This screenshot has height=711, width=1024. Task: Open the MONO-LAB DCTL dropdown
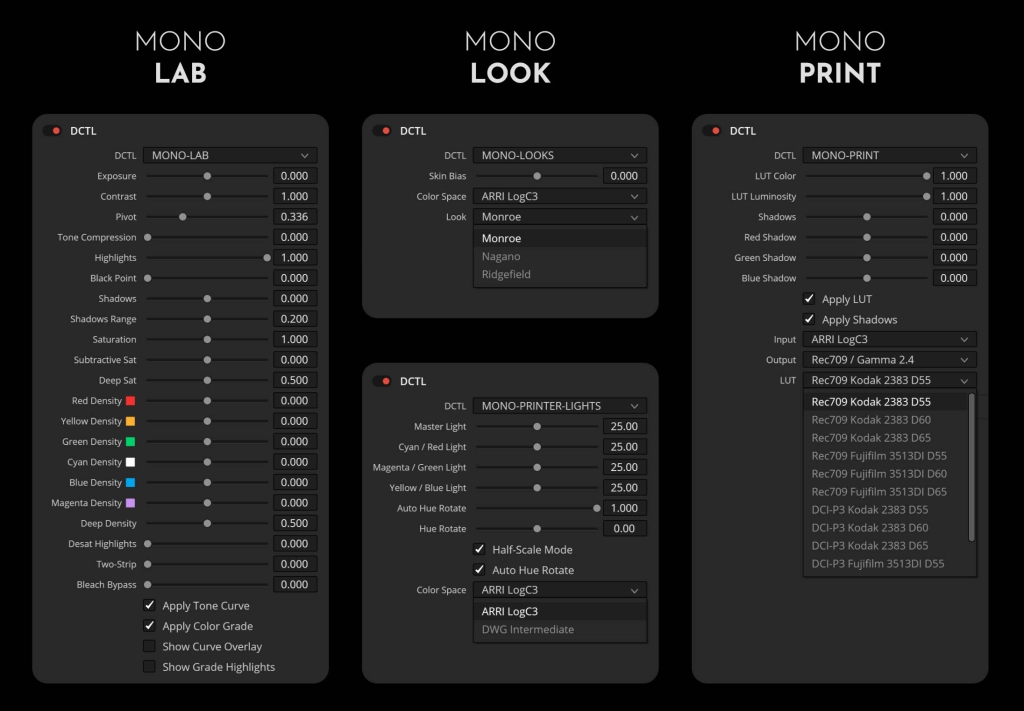[230, 156]
